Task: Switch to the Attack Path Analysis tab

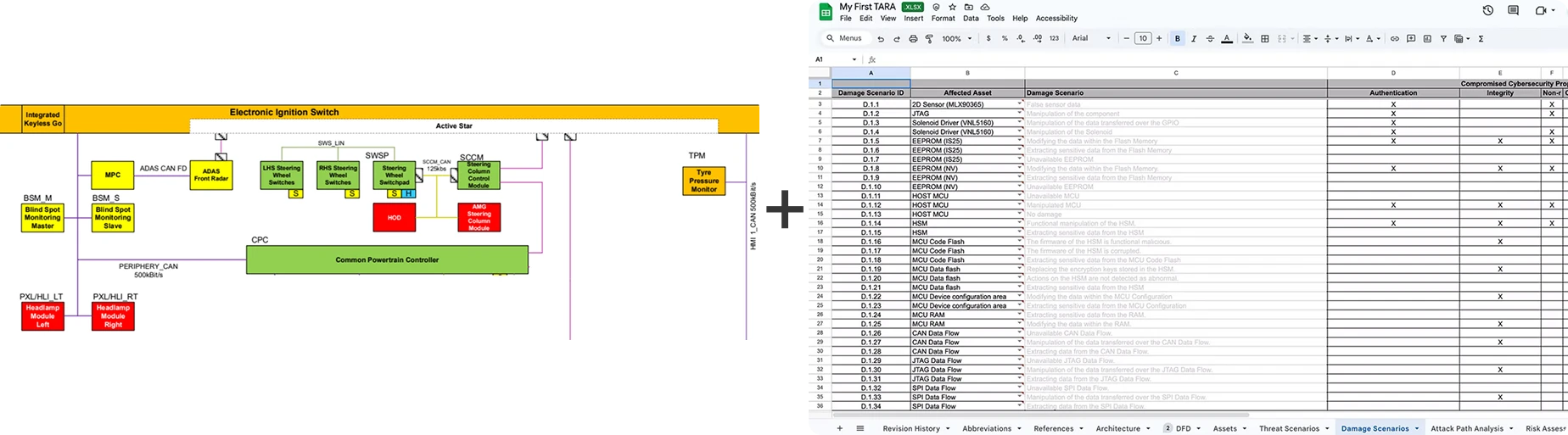Action: 1466,428
